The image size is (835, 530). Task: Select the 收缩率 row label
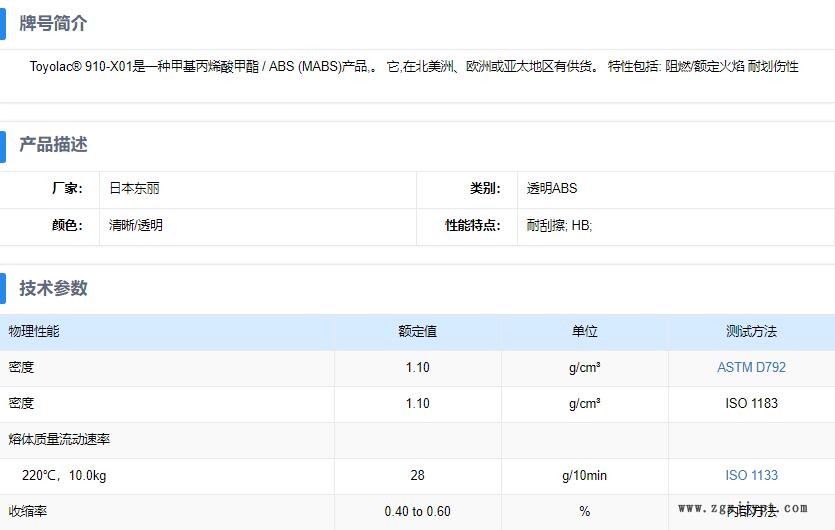pyautogui.click(x=28, y=511)
